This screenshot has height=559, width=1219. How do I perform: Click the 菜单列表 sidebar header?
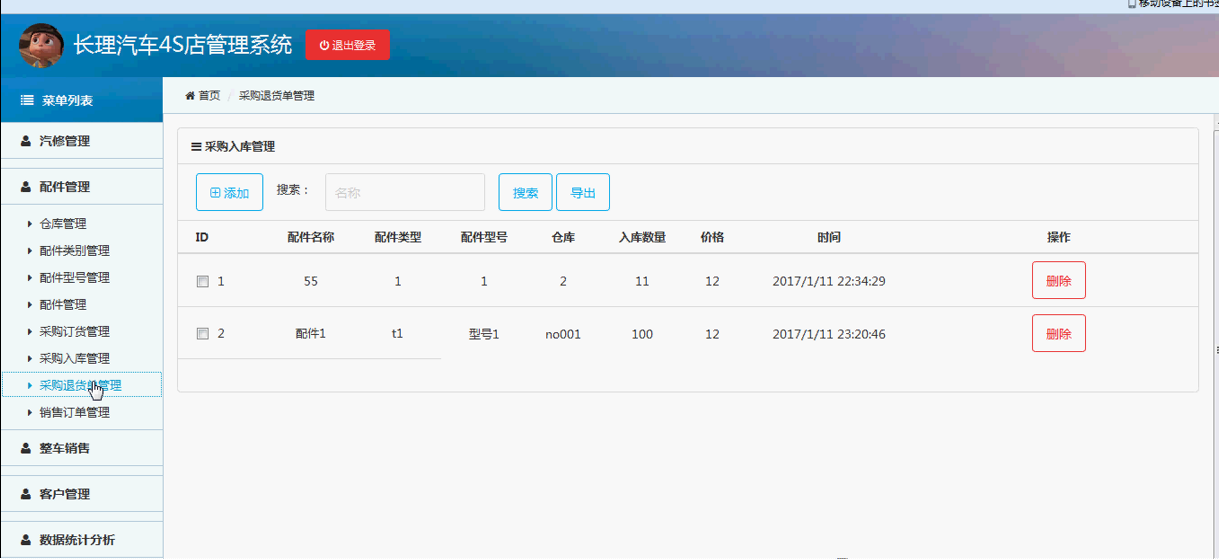[81, 101]
